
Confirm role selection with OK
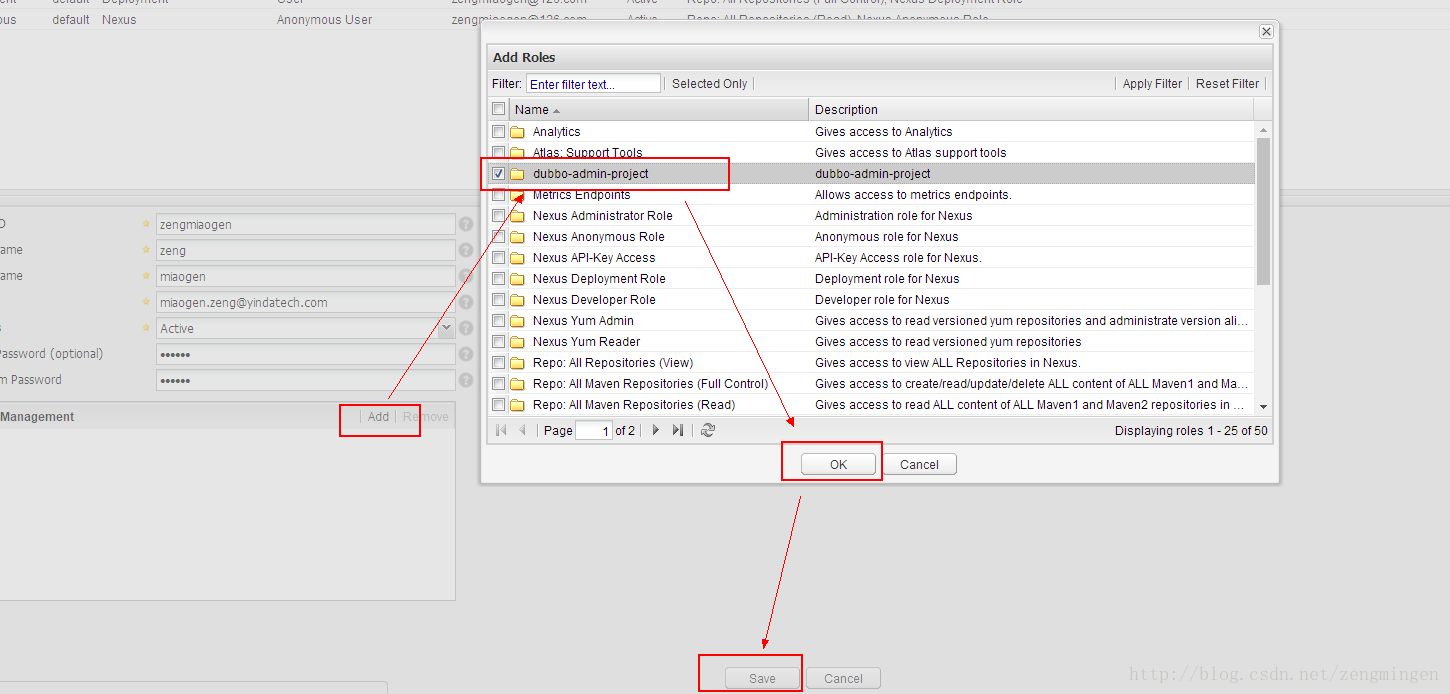coord(838,464)
